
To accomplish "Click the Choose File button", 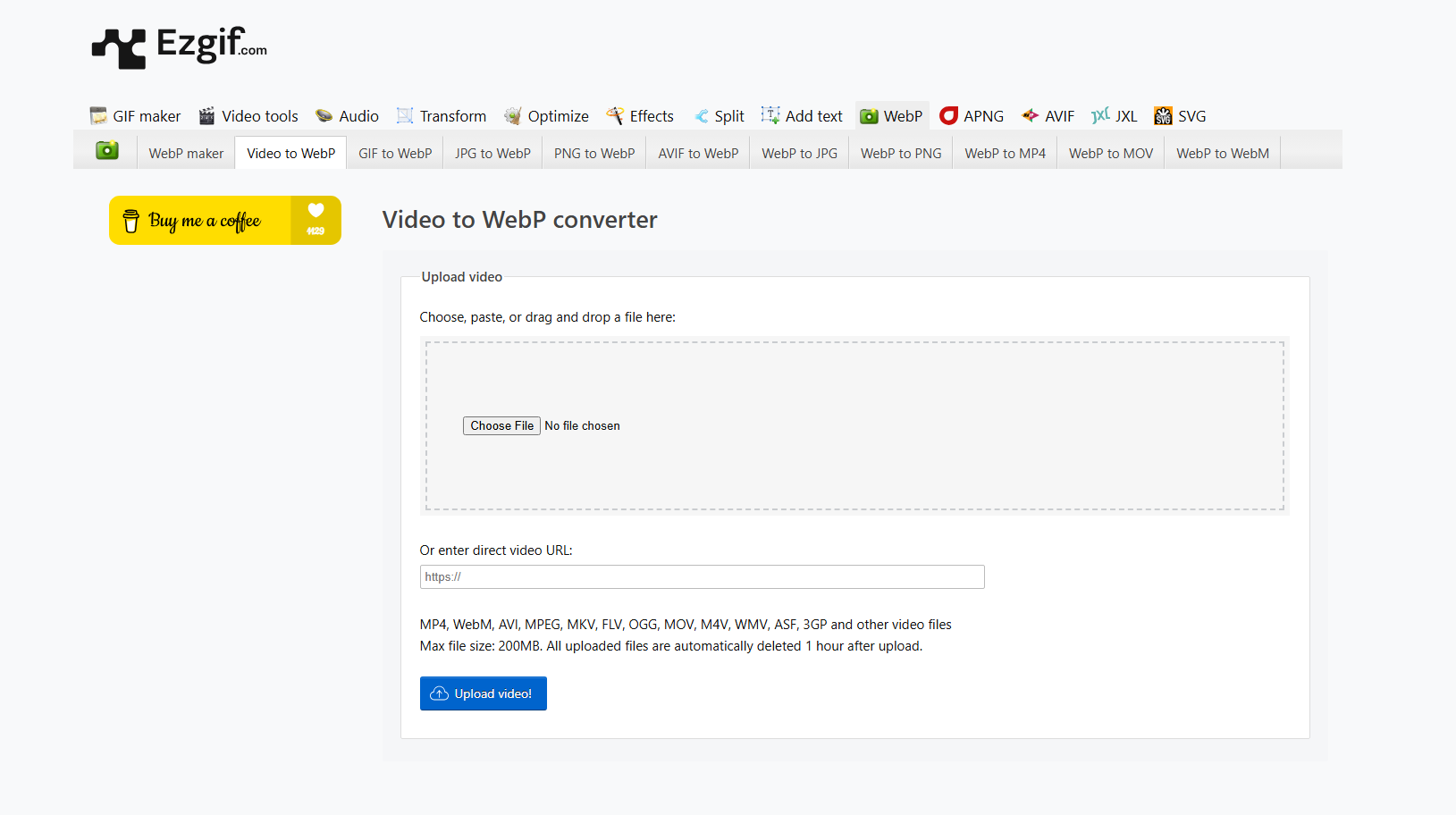I will 501,425.
